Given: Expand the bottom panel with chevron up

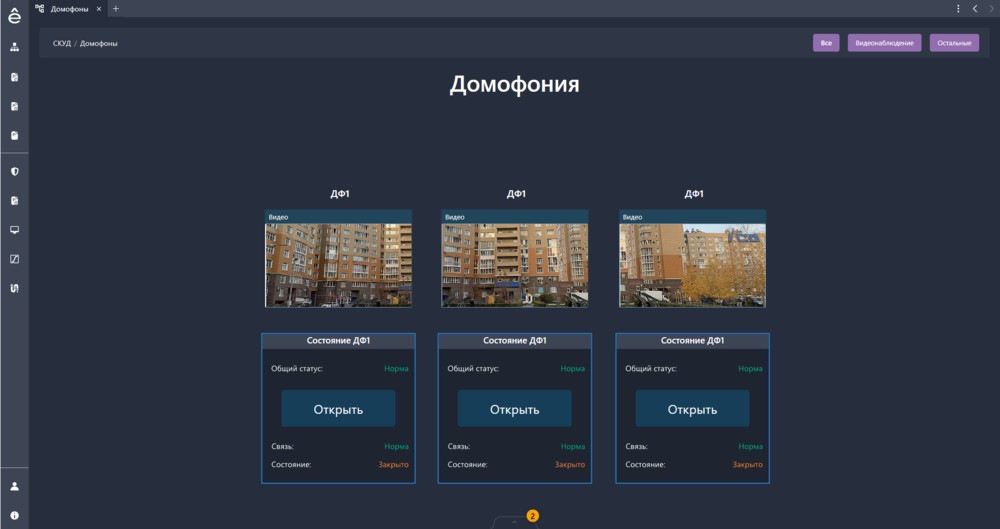Looking at the screenshot, I should coord(513,521).
